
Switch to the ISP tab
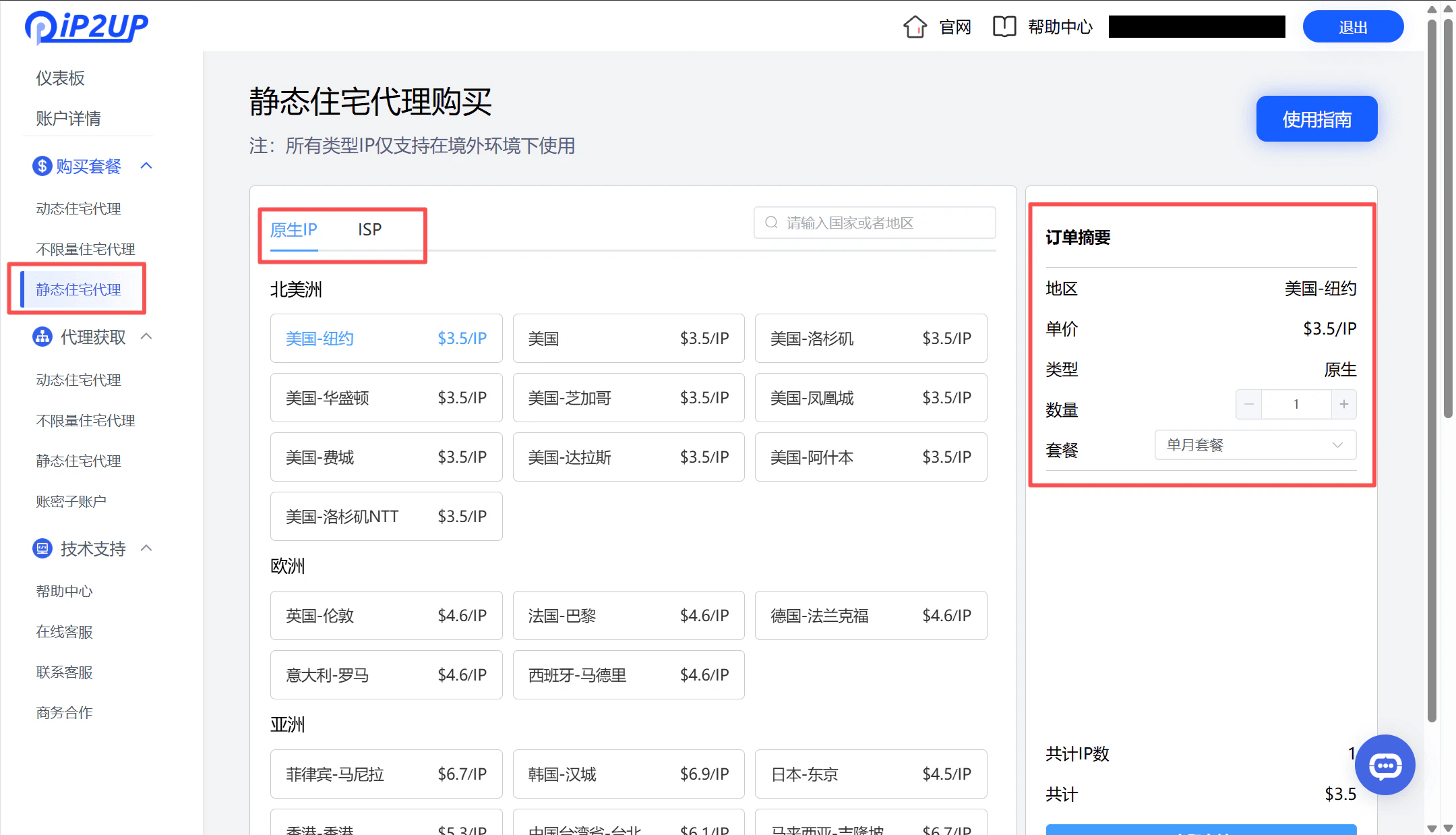369,229
